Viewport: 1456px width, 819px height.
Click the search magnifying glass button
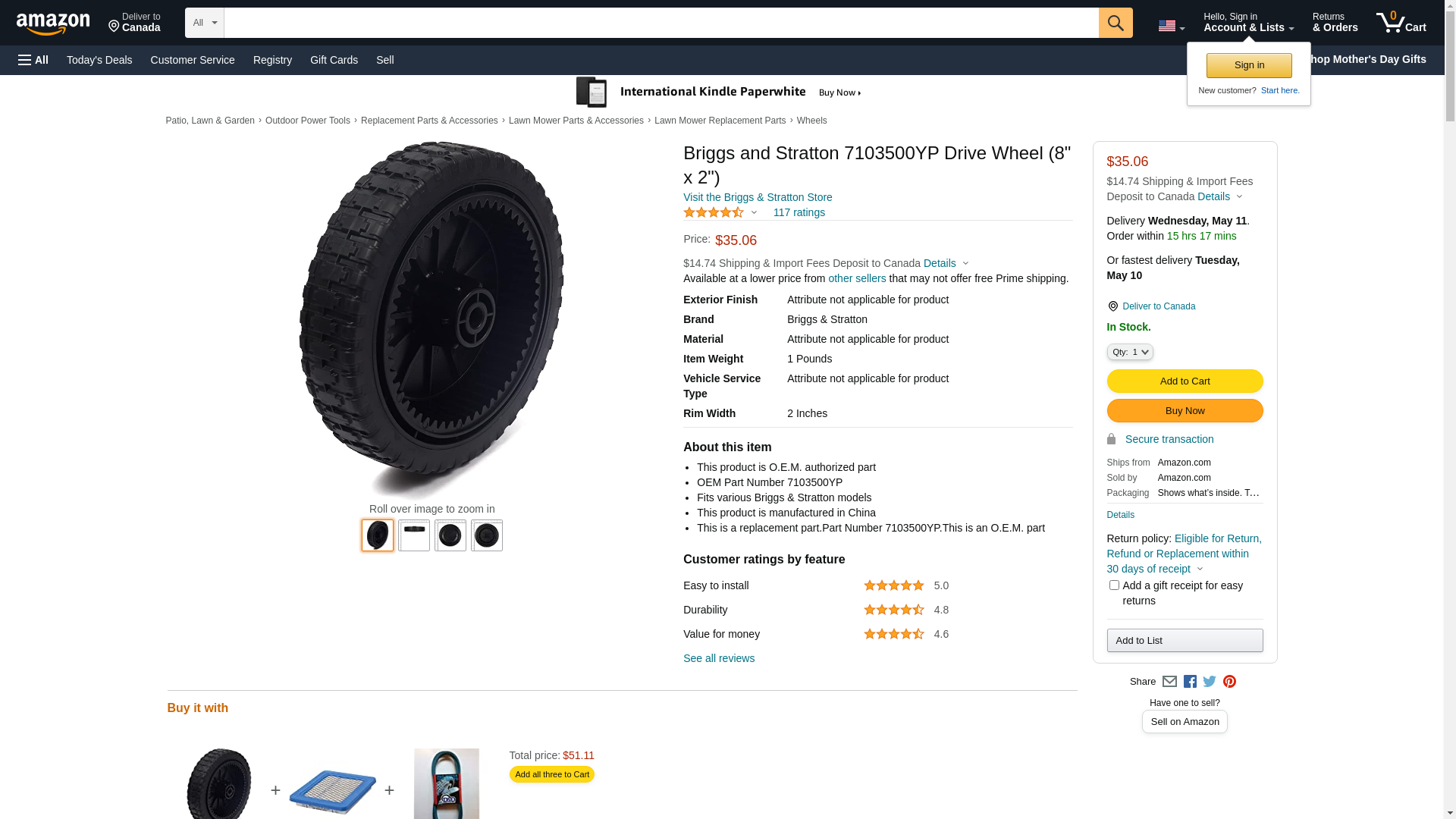tap(1115, 23)
